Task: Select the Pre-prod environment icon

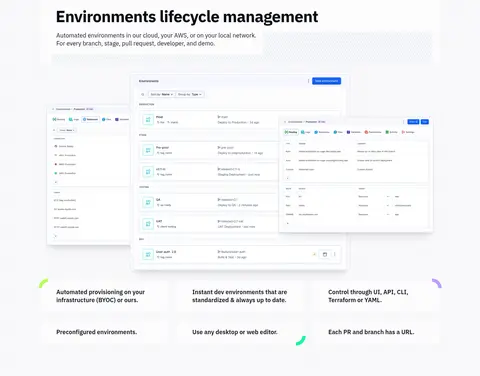Action: point(148,150)
